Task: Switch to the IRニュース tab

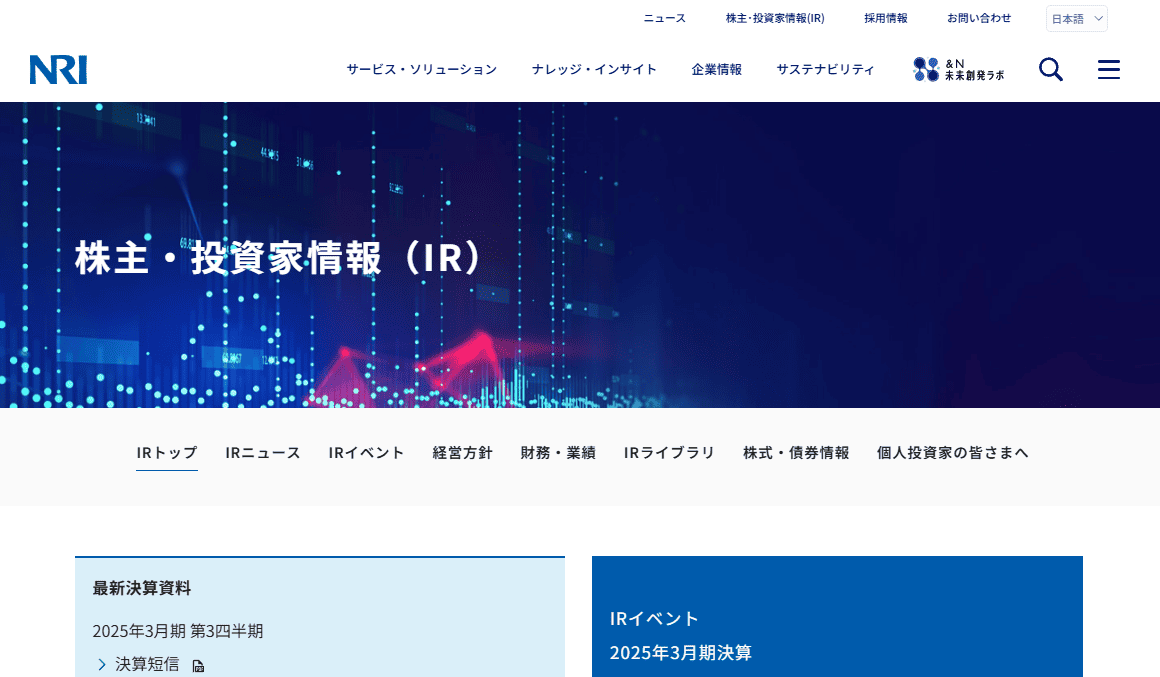Action: pyautogui.click(x=263, y=453)
